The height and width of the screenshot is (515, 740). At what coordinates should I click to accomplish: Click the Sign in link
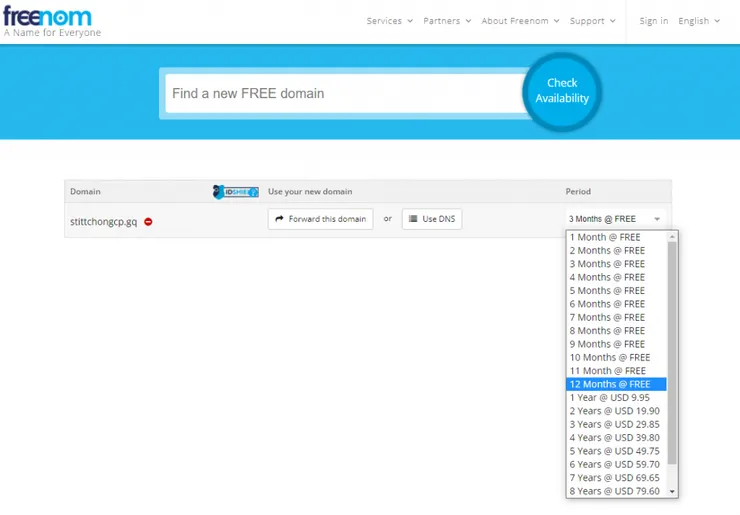[x=654, y=21]
